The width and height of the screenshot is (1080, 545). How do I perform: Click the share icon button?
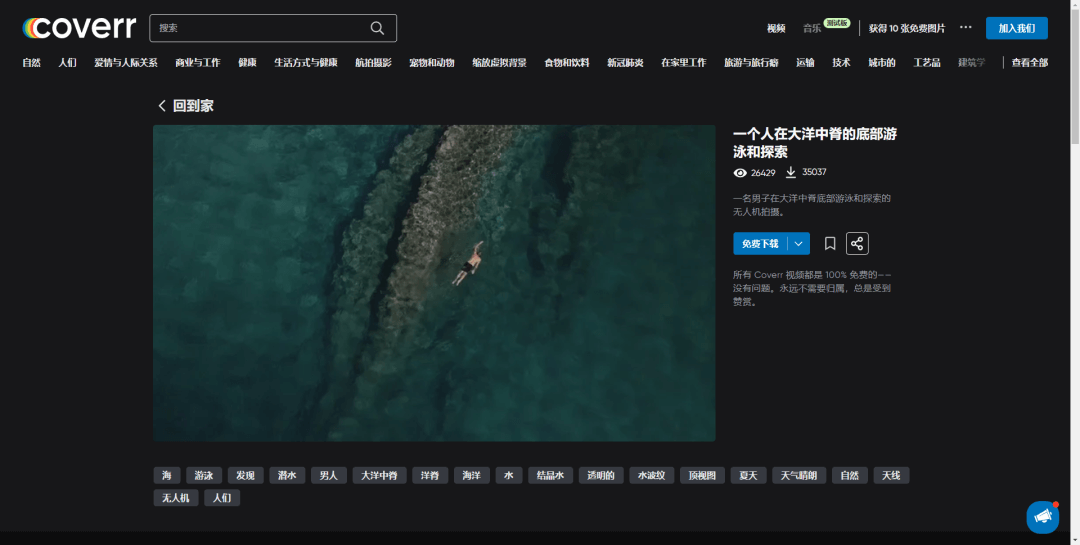(x=857, y=243)
